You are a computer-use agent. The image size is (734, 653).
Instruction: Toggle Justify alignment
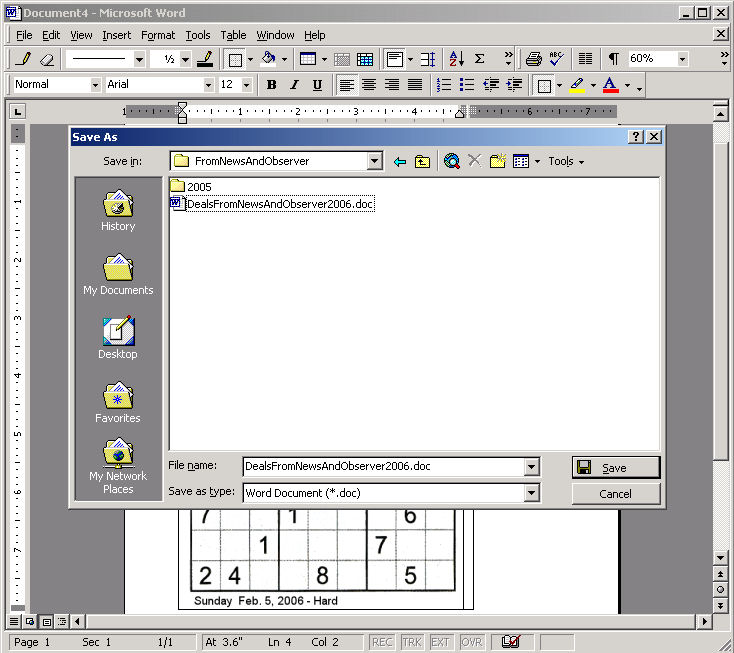415,85
